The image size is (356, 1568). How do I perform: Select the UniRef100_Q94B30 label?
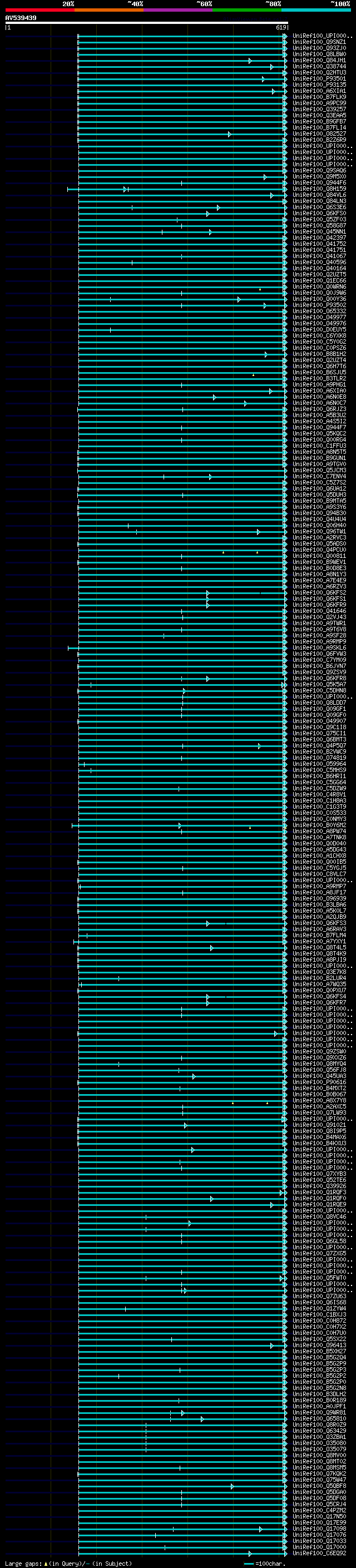point(319,512)
